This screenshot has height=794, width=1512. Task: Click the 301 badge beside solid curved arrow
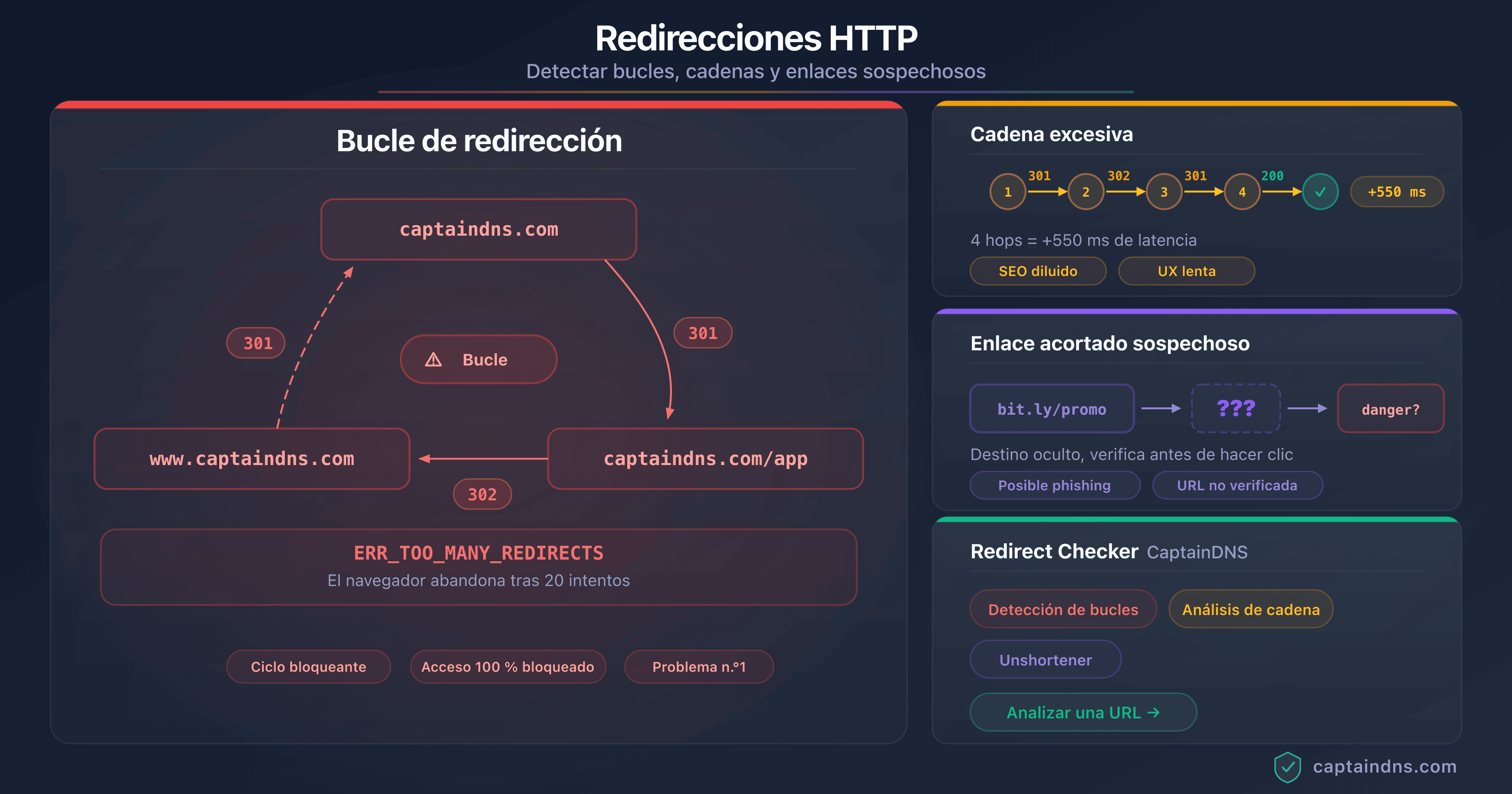coord(703,333)
